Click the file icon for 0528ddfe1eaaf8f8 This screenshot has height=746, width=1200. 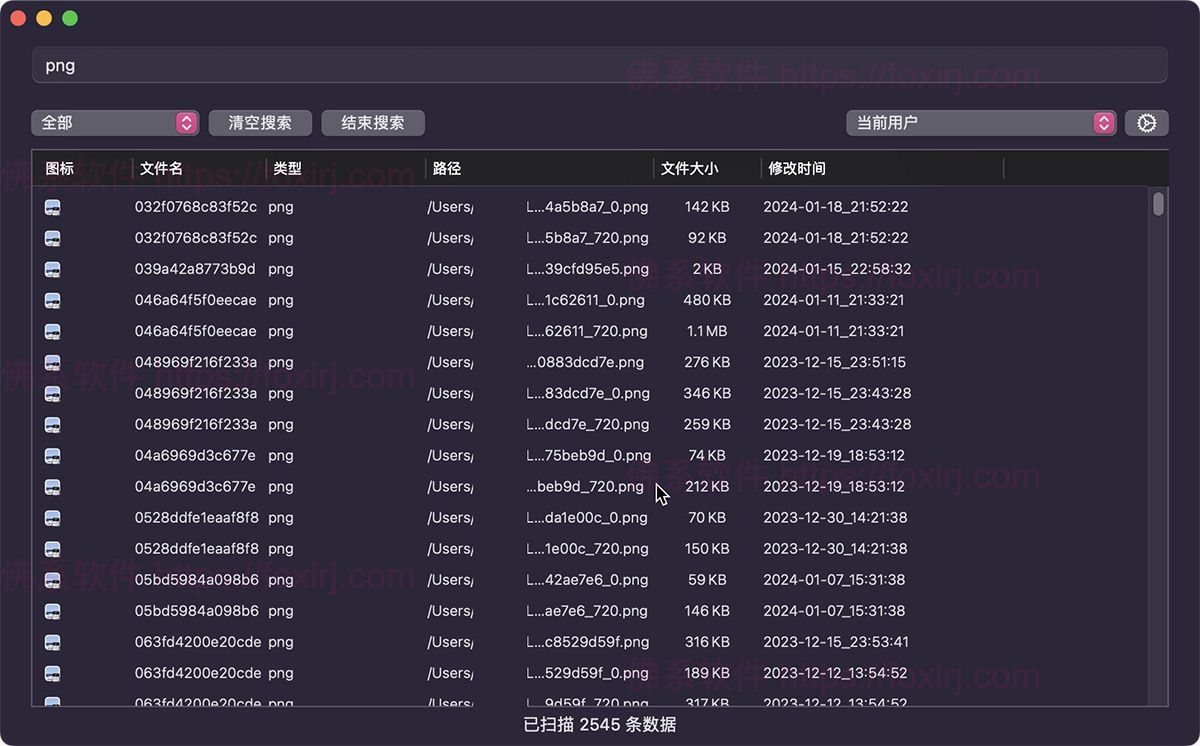tap(52, 518)
